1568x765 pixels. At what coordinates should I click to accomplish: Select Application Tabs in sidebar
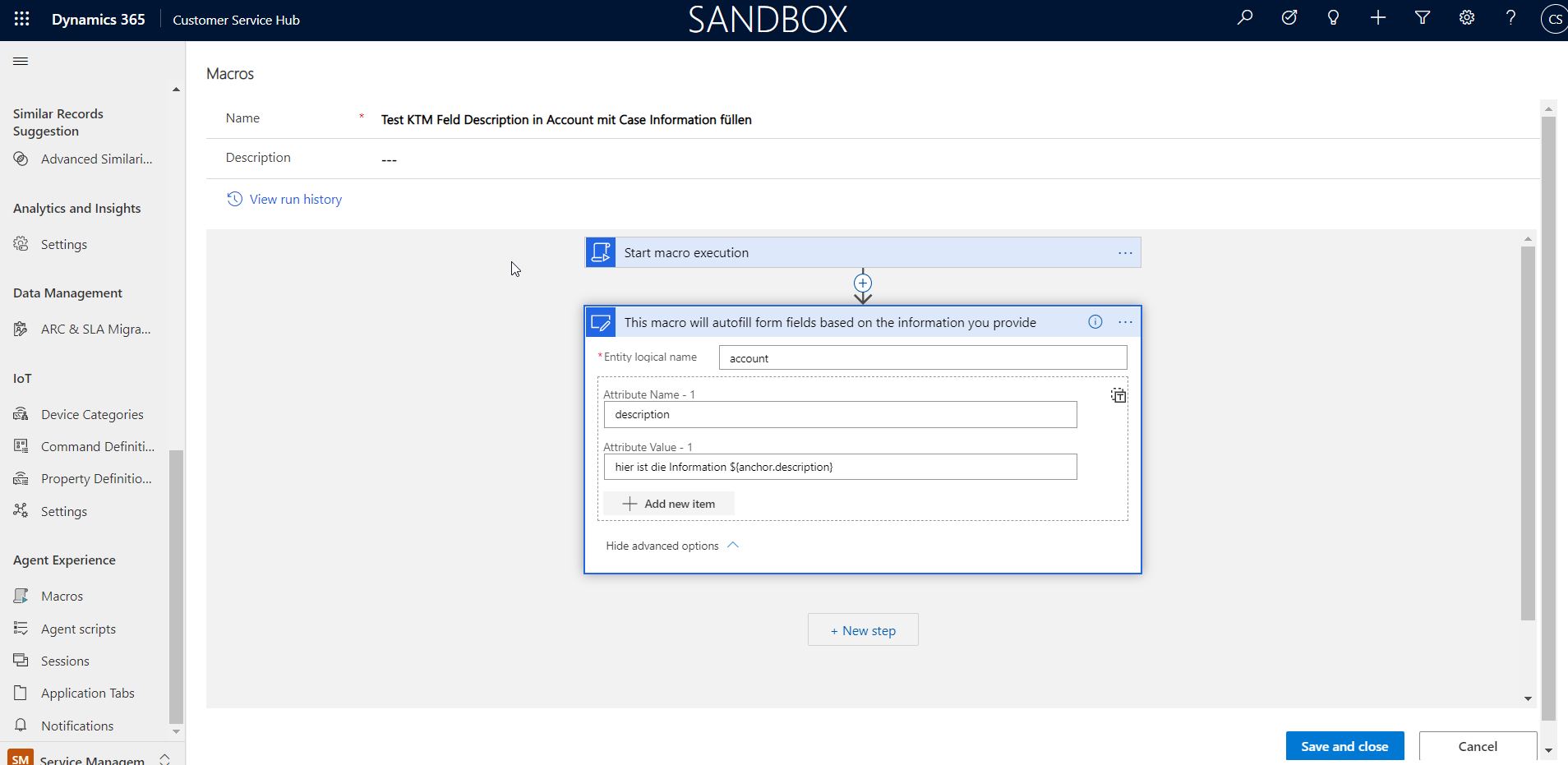coord(87,694)
